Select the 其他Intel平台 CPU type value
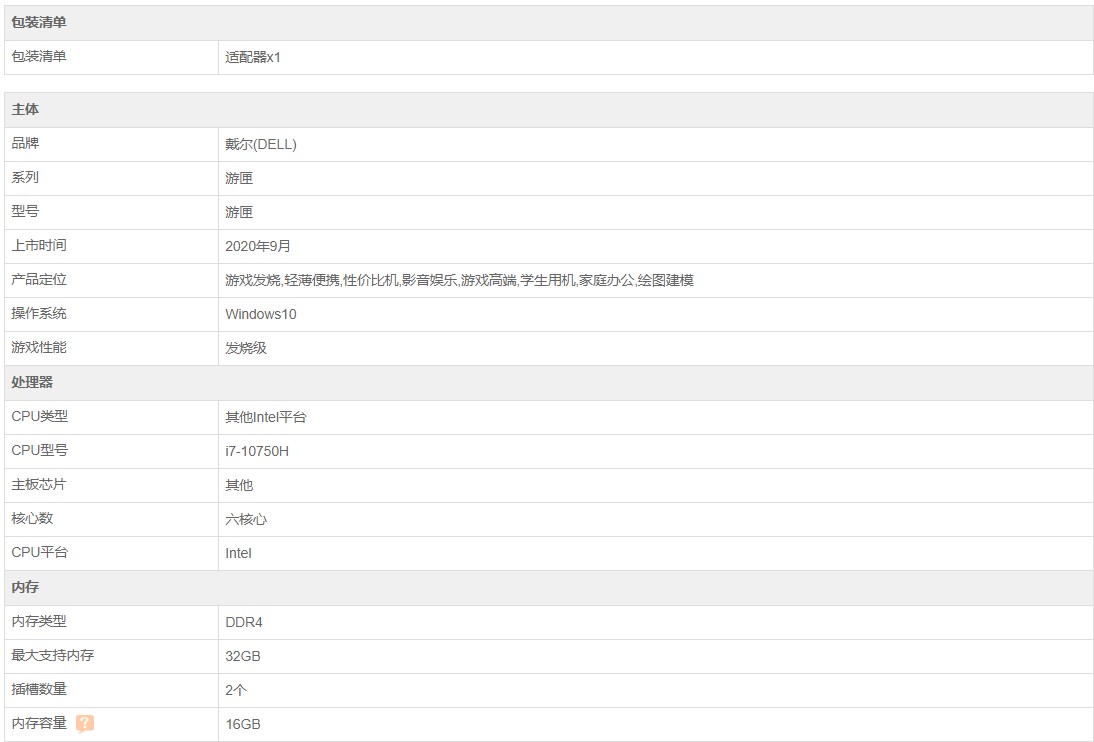The height and width of the screenshot is (742, 1094). coord(266,417)
